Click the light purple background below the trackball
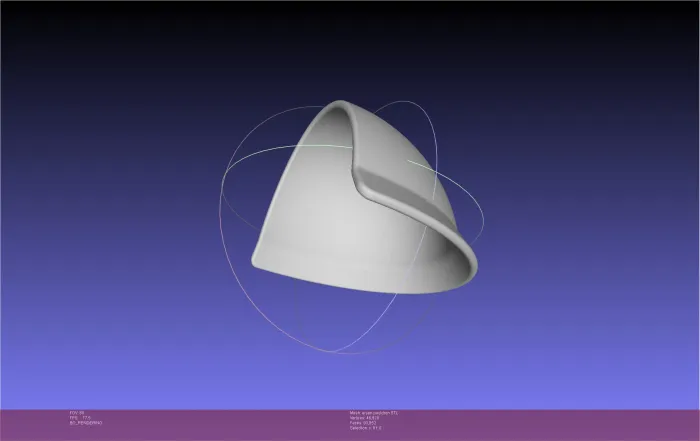The image size is (700, 441). [x=348, y=384]
